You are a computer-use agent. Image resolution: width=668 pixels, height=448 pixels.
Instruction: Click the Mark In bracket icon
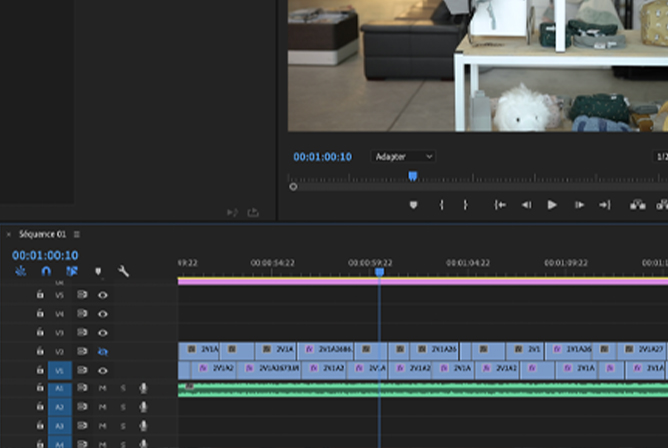441,205
